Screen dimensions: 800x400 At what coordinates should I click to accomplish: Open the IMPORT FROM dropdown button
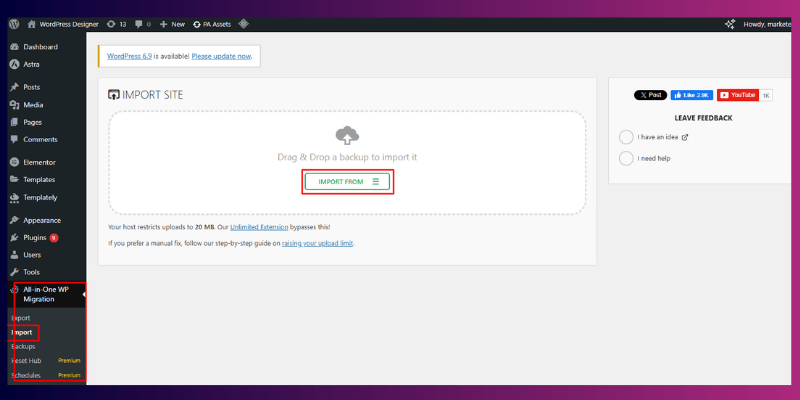tap(347, 182)
